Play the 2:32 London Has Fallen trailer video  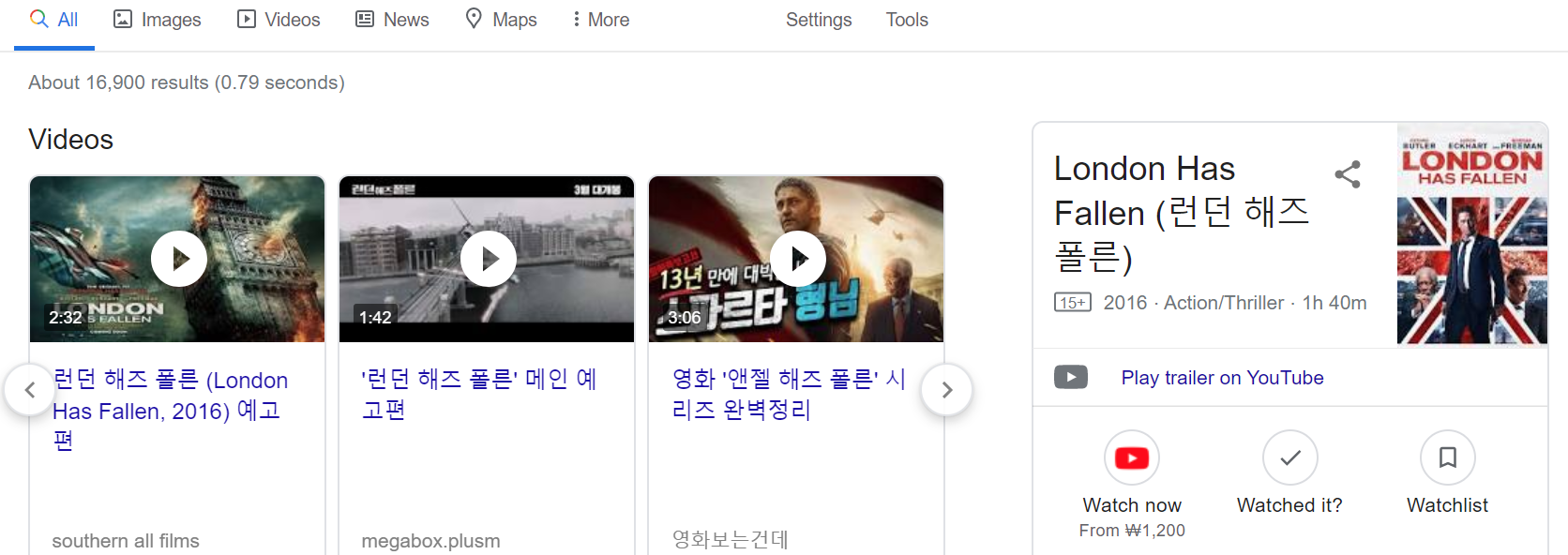coord(177,259)
